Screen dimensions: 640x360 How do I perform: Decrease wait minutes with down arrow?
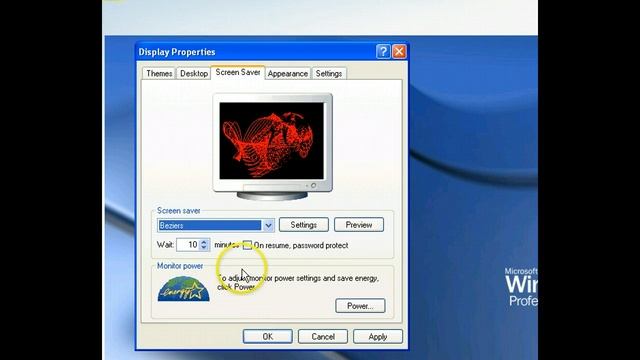204,248
